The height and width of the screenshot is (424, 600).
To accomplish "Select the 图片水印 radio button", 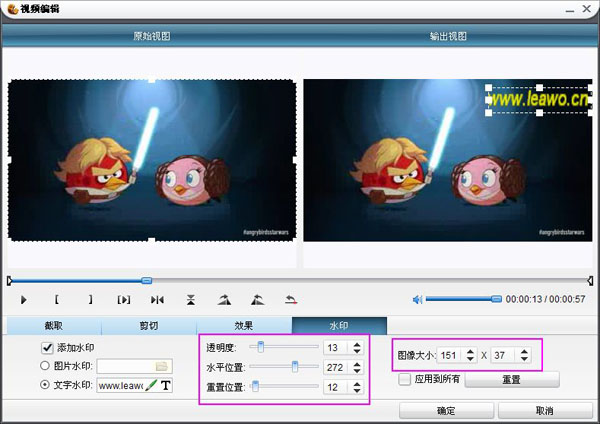I will 45,365.
